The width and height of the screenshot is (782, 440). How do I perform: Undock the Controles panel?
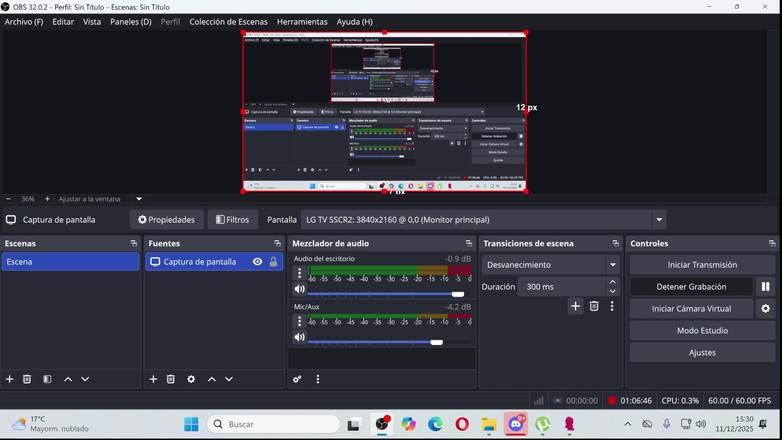772,243
